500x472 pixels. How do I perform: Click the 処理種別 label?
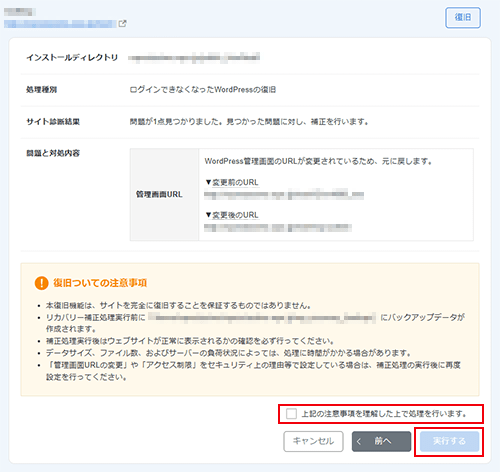[x=42, y=90]
